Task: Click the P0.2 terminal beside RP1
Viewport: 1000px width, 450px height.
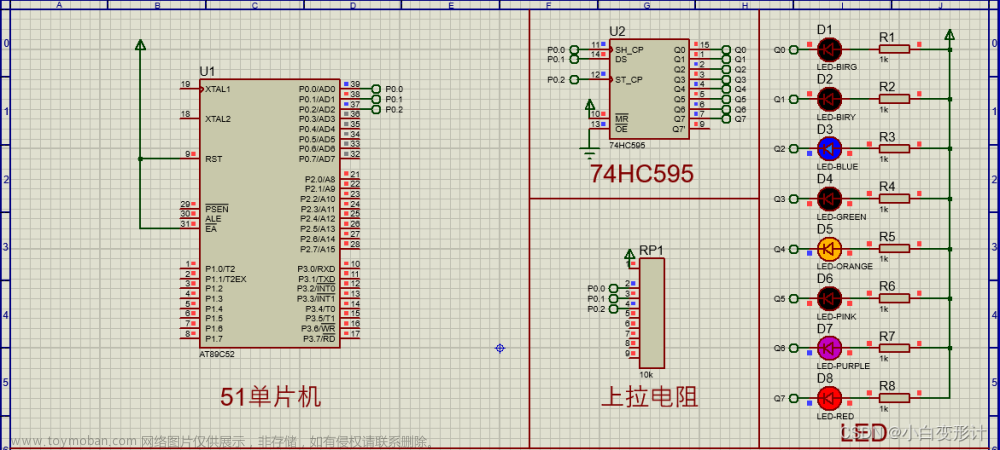Action: point(614,308)
